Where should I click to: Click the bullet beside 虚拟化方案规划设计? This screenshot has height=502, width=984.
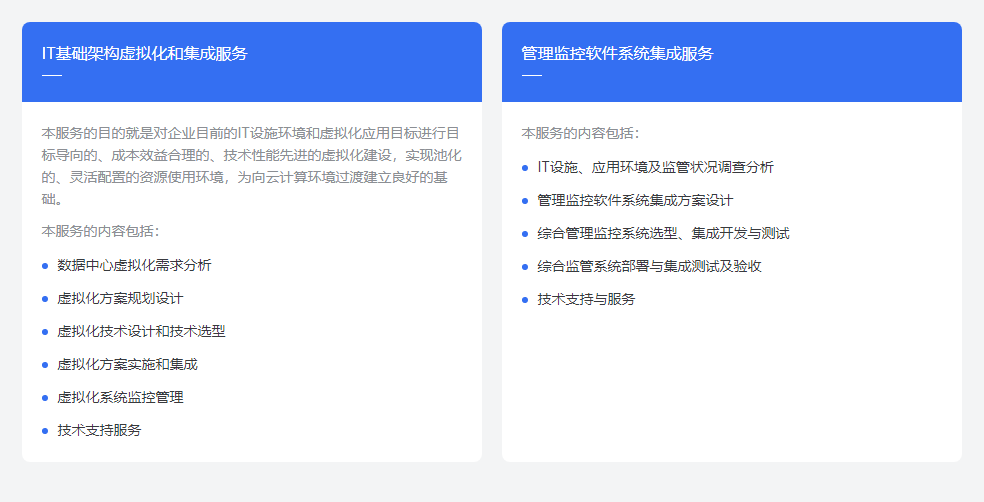(x=45, y=299)
